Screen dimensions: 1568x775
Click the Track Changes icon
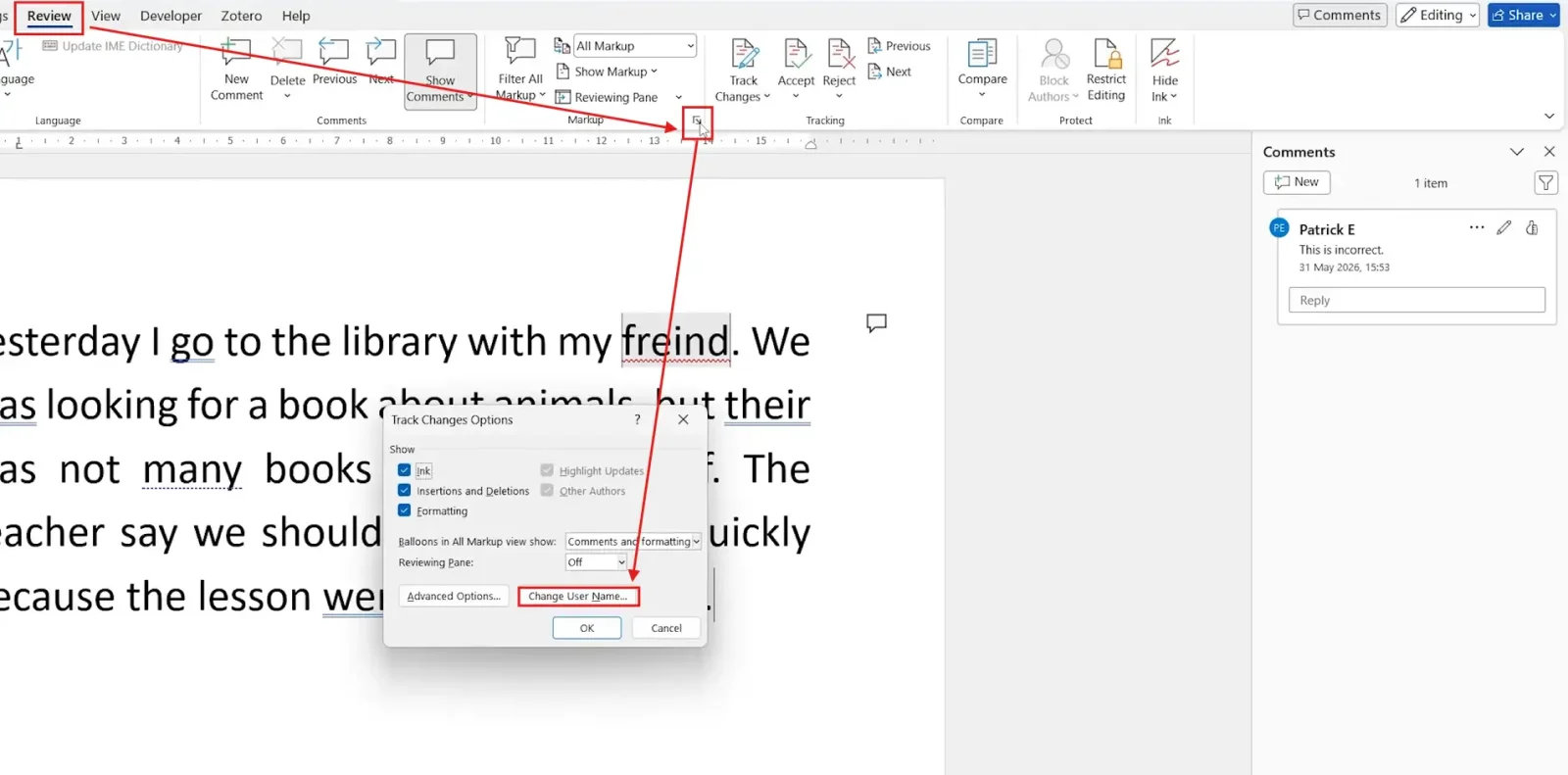click(744, 54)
